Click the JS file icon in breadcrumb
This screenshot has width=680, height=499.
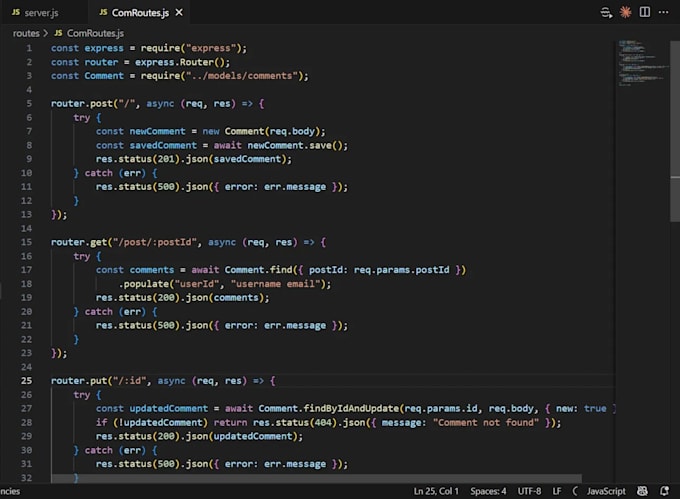click(58, 33)
